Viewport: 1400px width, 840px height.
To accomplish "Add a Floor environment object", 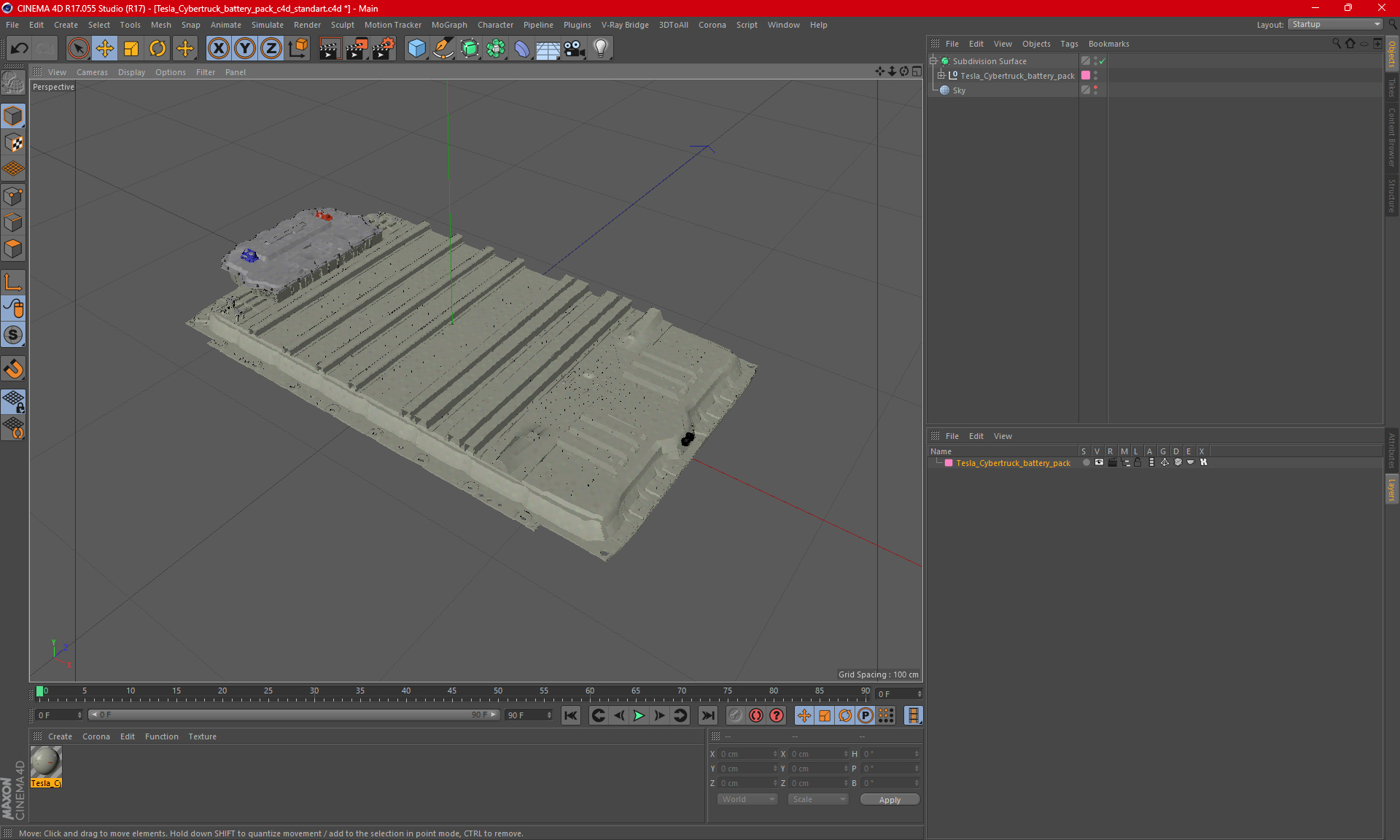I will point(548,49).
